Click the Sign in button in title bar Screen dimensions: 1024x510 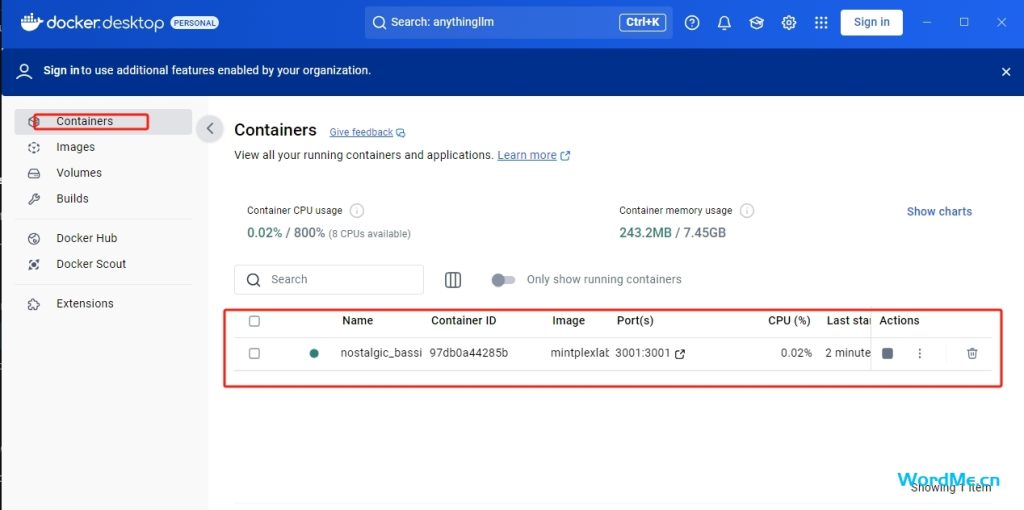coord(871,22)
